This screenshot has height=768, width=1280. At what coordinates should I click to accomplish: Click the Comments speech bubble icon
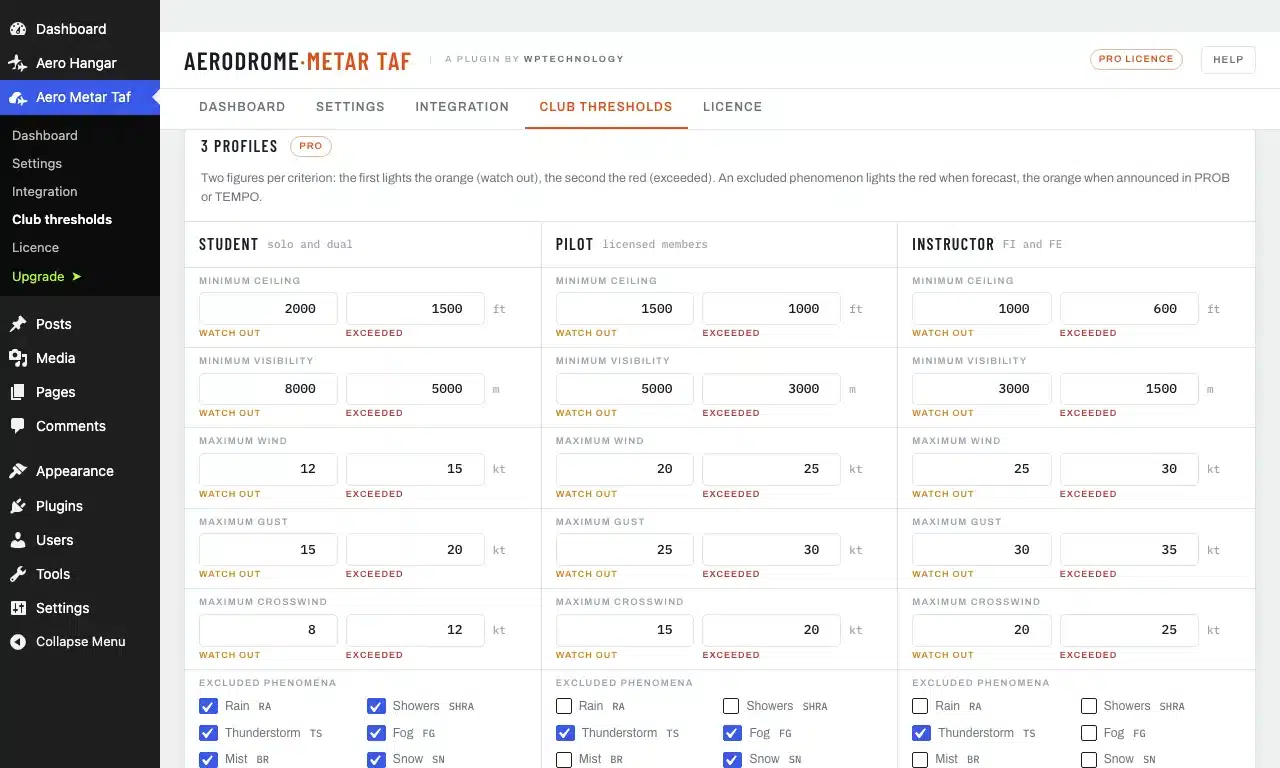pyautogui.click(x=18, y=426)
